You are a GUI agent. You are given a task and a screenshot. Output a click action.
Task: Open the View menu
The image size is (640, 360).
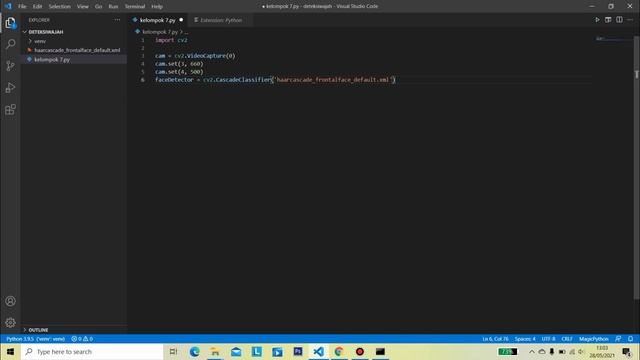click(82, 7)
